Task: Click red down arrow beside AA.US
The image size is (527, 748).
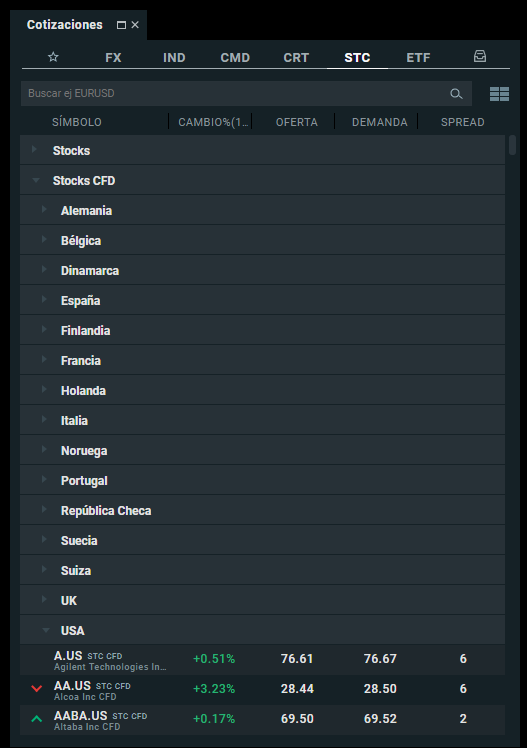Action: (x=37, y=688)
